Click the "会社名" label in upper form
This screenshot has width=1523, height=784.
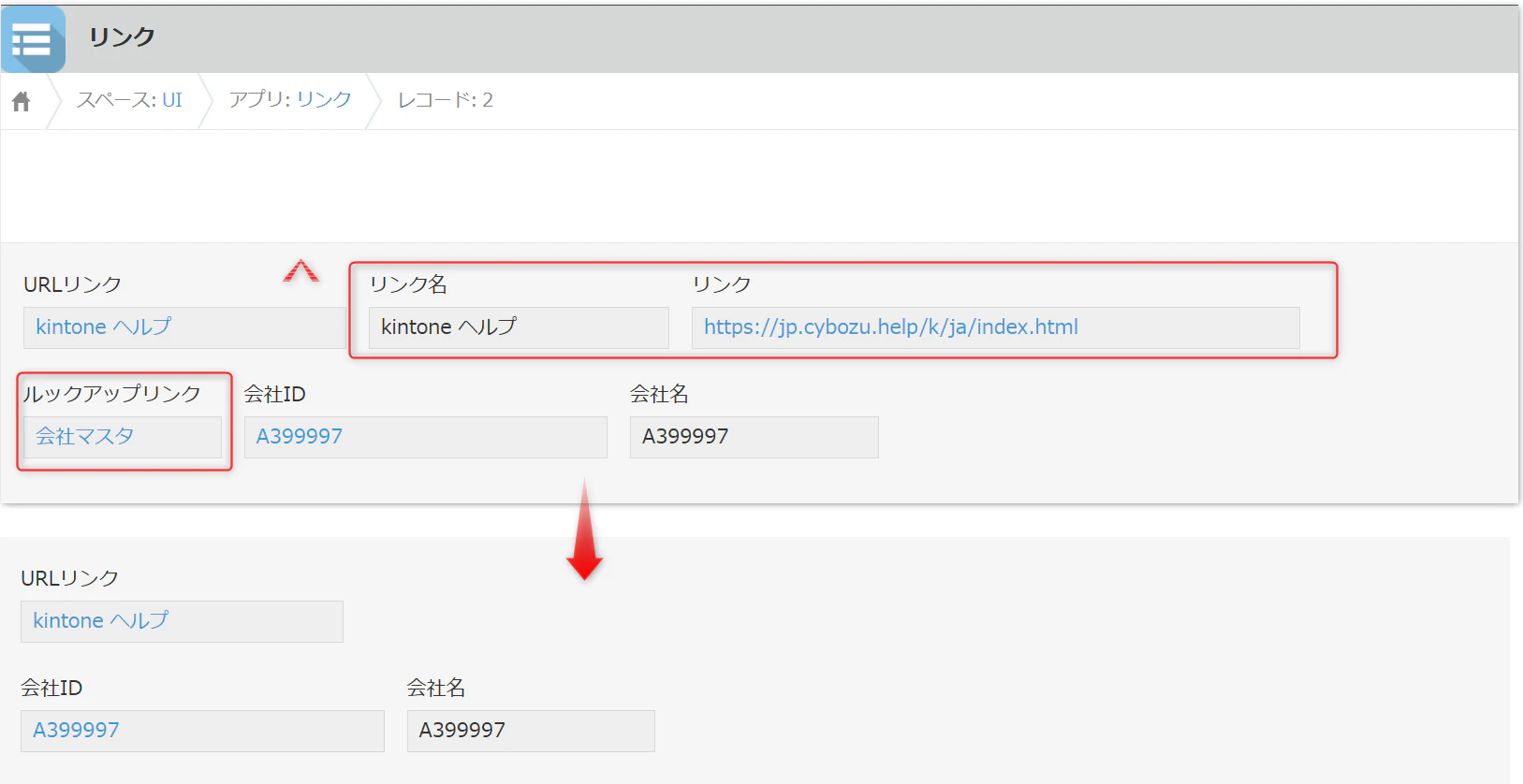click(x=659, y=394)
